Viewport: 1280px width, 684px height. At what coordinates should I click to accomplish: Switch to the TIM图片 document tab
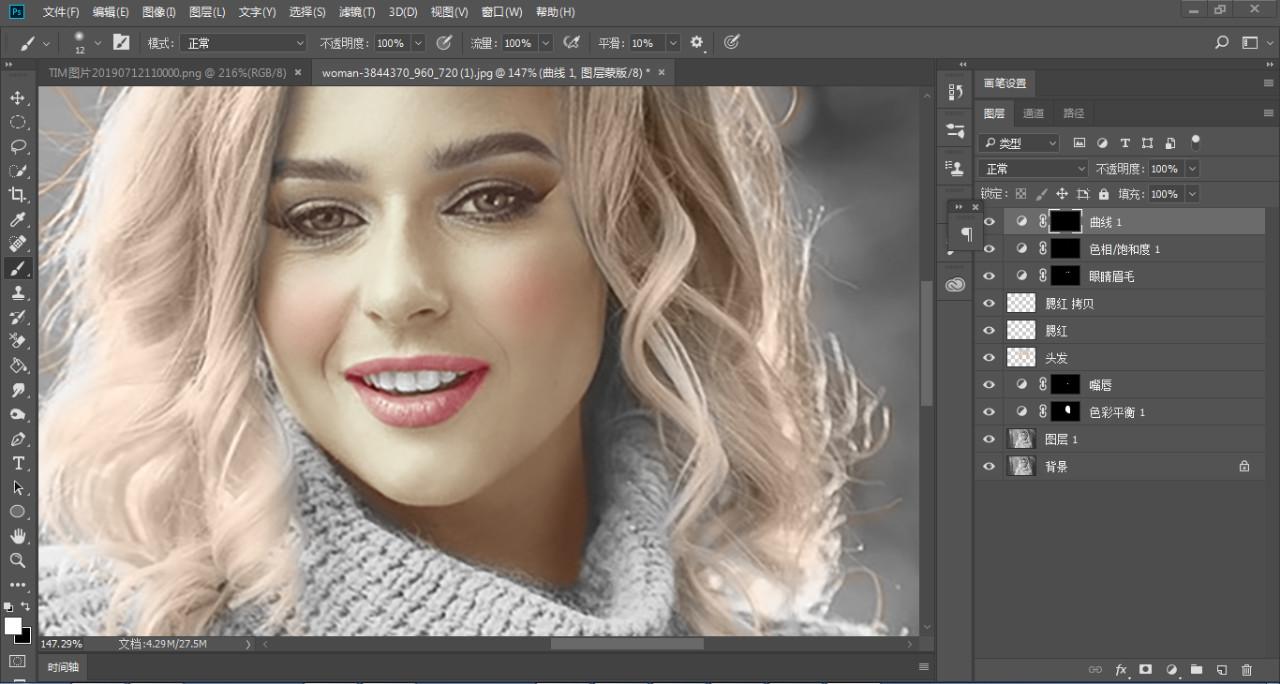coord(167,73)
